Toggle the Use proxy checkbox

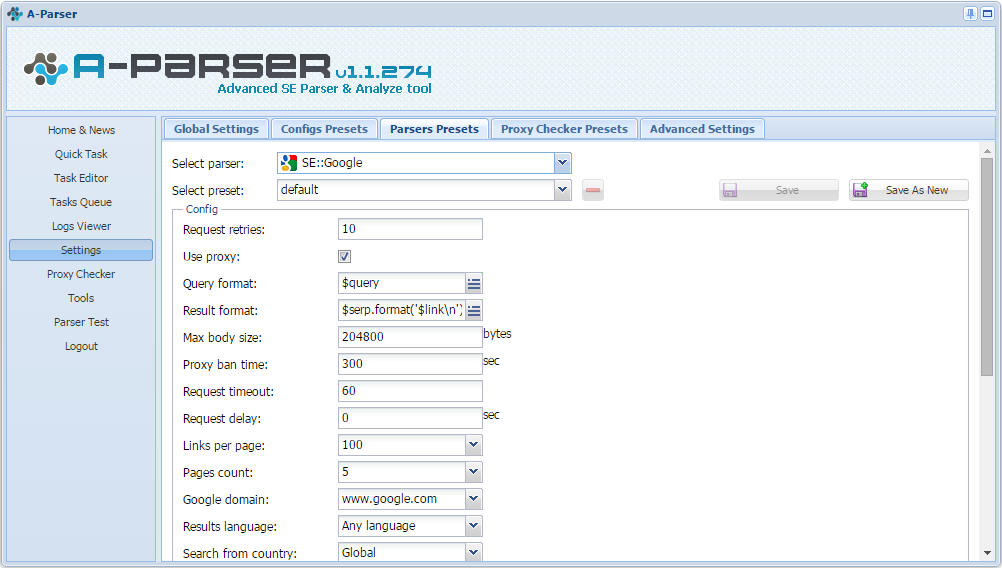[344, 256]
